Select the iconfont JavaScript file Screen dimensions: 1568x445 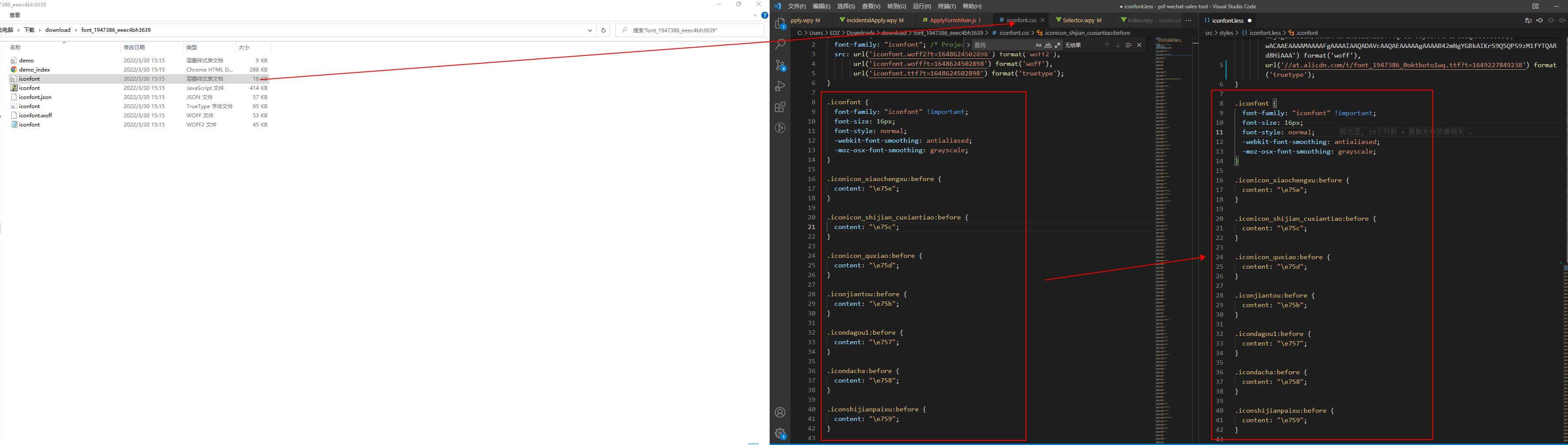coord(139,88)
